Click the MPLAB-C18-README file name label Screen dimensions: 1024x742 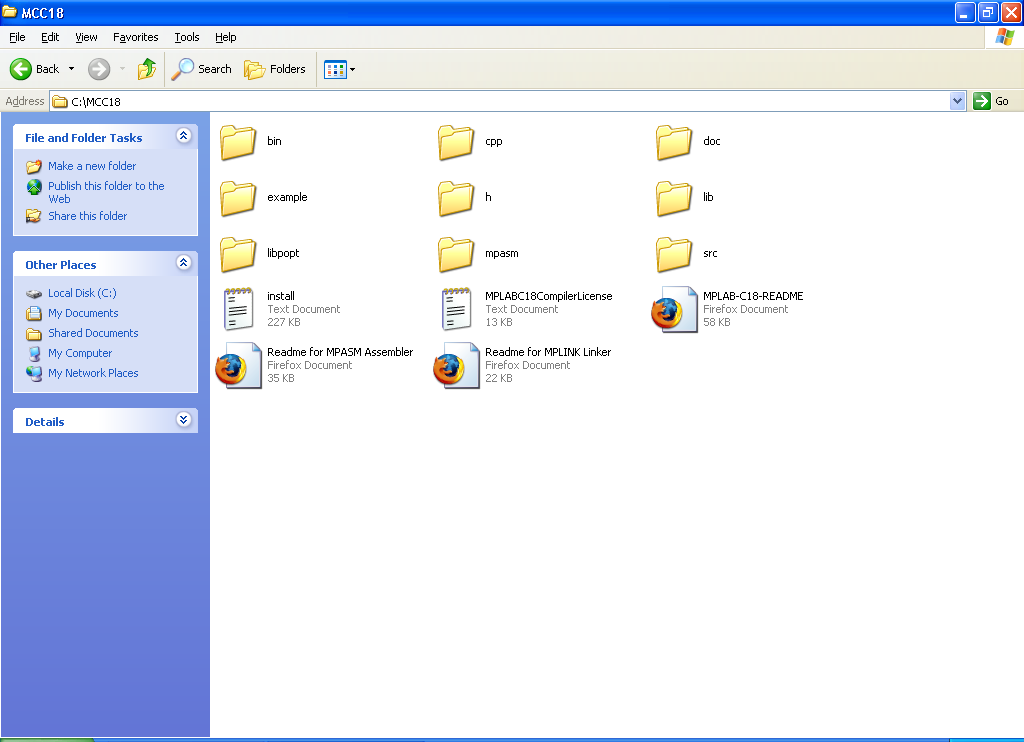tap(753, 296)
